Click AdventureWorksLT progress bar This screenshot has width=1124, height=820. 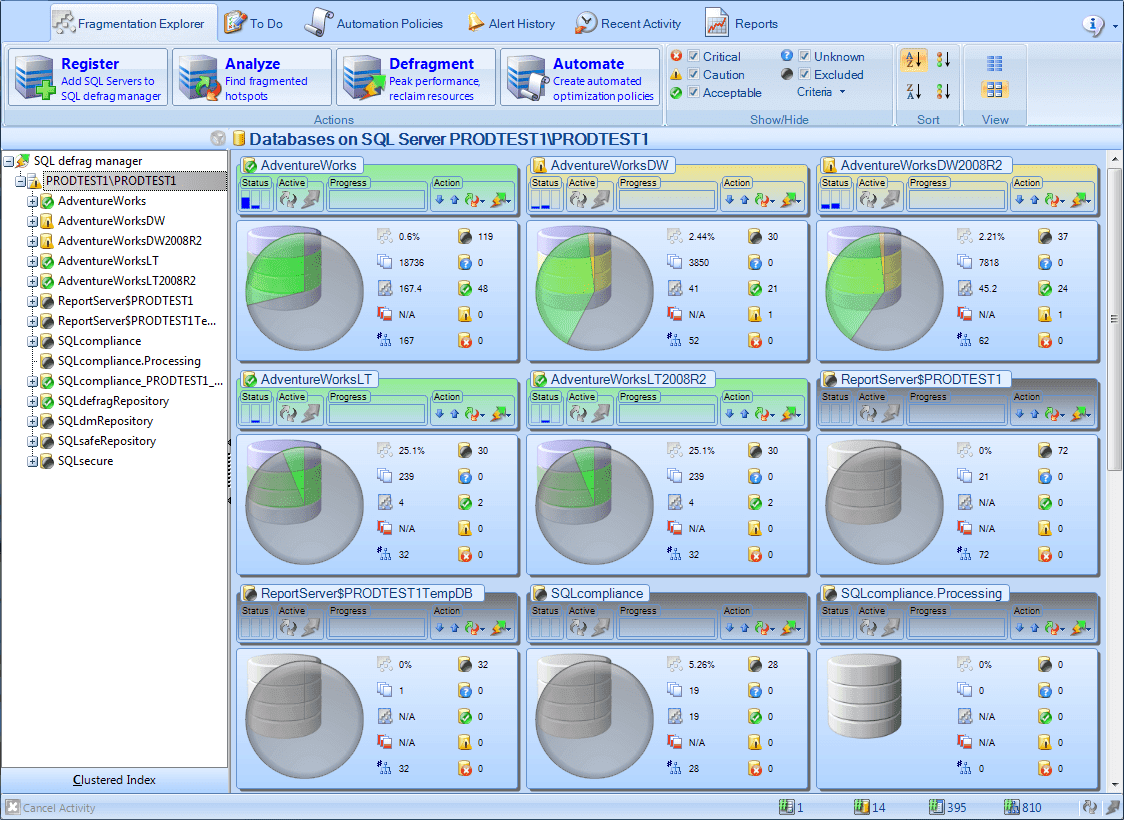377,414
